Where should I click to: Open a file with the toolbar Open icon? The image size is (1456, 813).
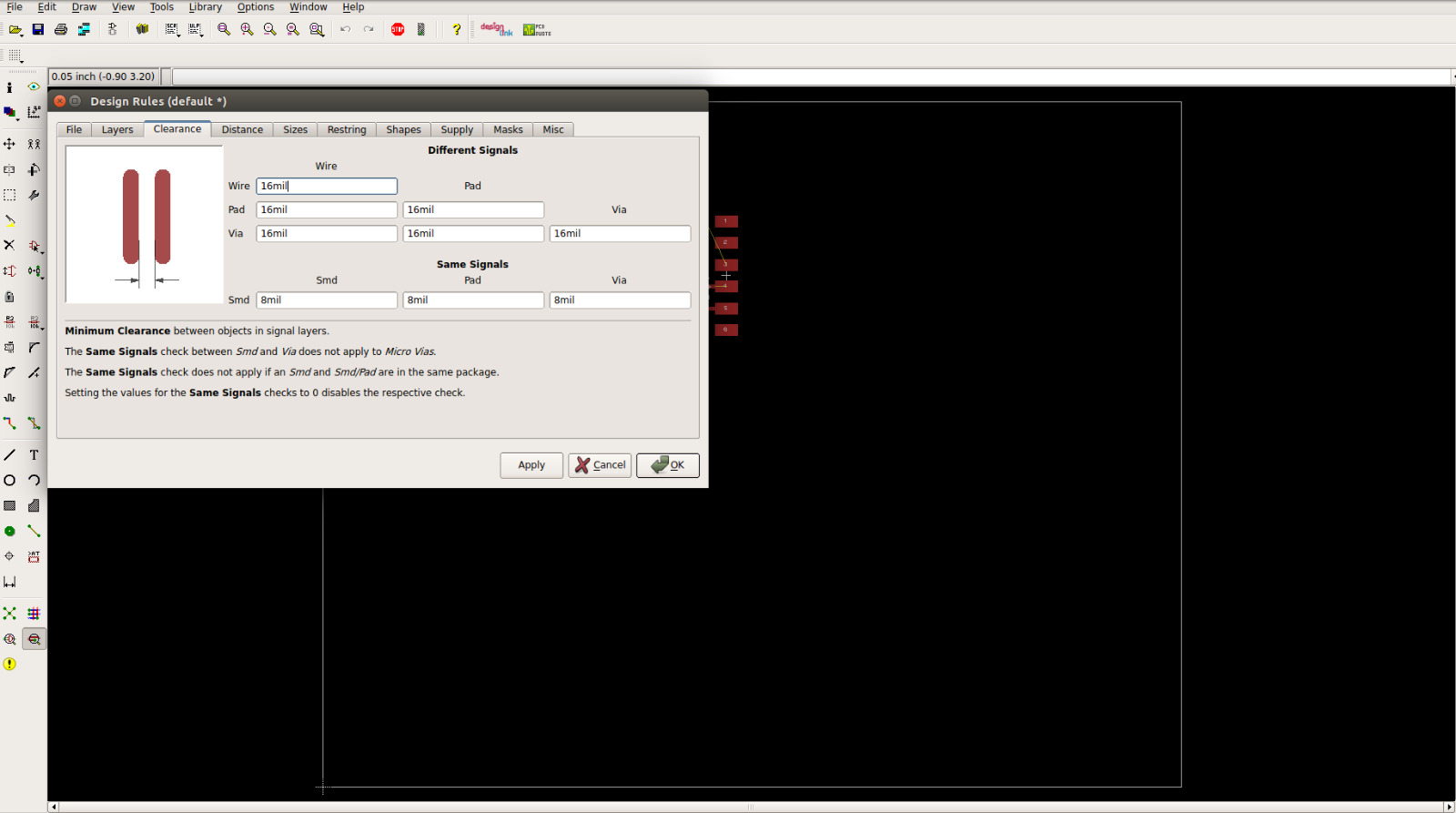point(15,29)
